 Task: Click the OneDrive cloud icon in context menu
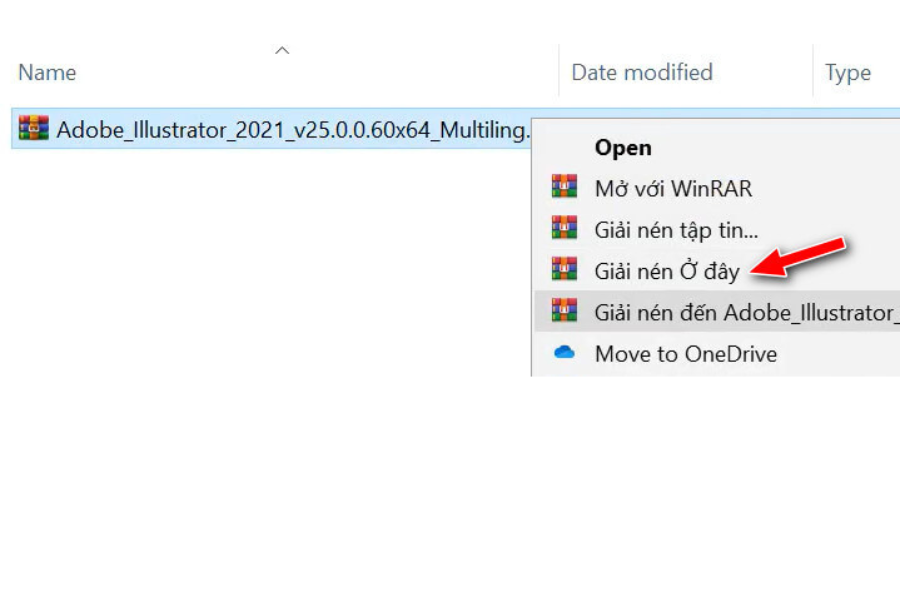click(564, 353)
